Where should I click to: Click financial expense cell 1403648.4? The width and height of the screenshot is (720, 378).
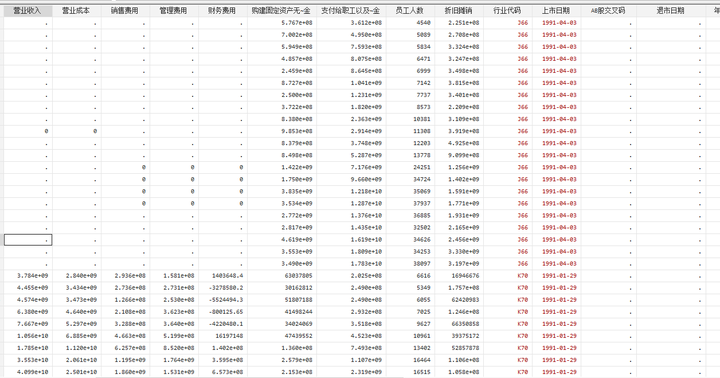click(x=223, y=276)
